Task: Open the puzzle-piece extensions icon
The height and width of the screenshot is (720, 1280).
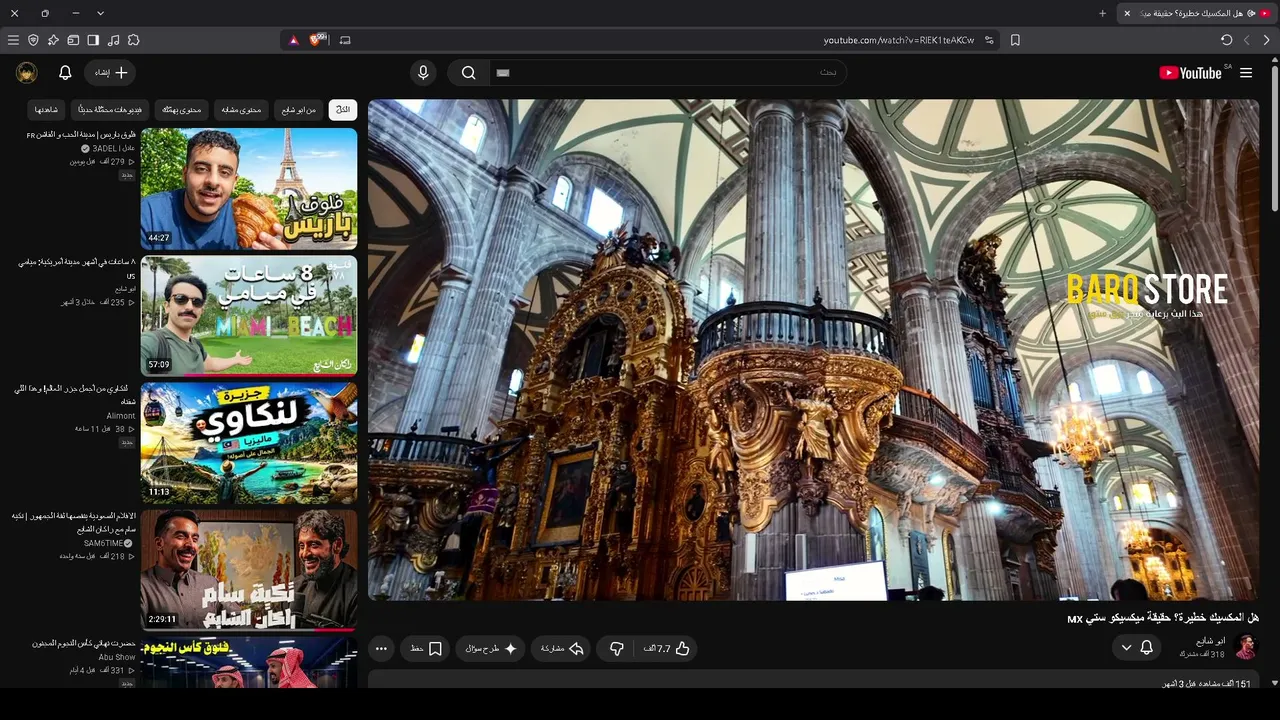Action: 133,40
